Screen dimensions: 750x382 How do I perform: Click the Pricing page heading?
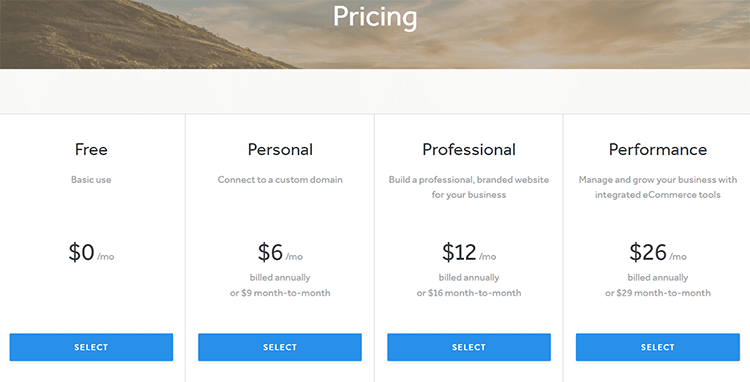pos(375,17)
